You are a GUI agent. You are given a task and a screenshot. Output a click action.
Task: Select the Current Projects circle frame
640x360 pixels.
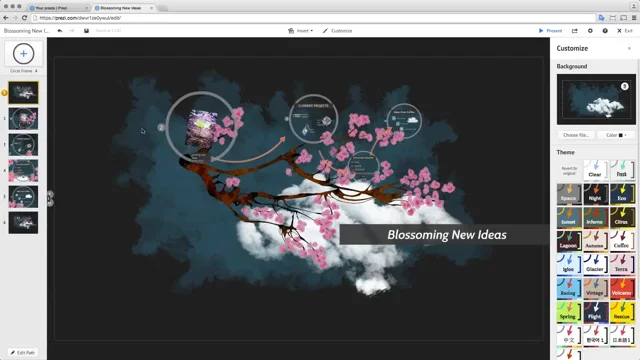click(313, 119)
